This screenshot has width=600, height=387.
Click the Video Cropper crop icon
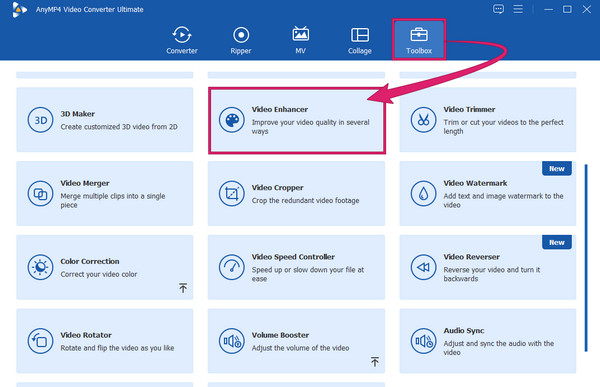(232, 194)
